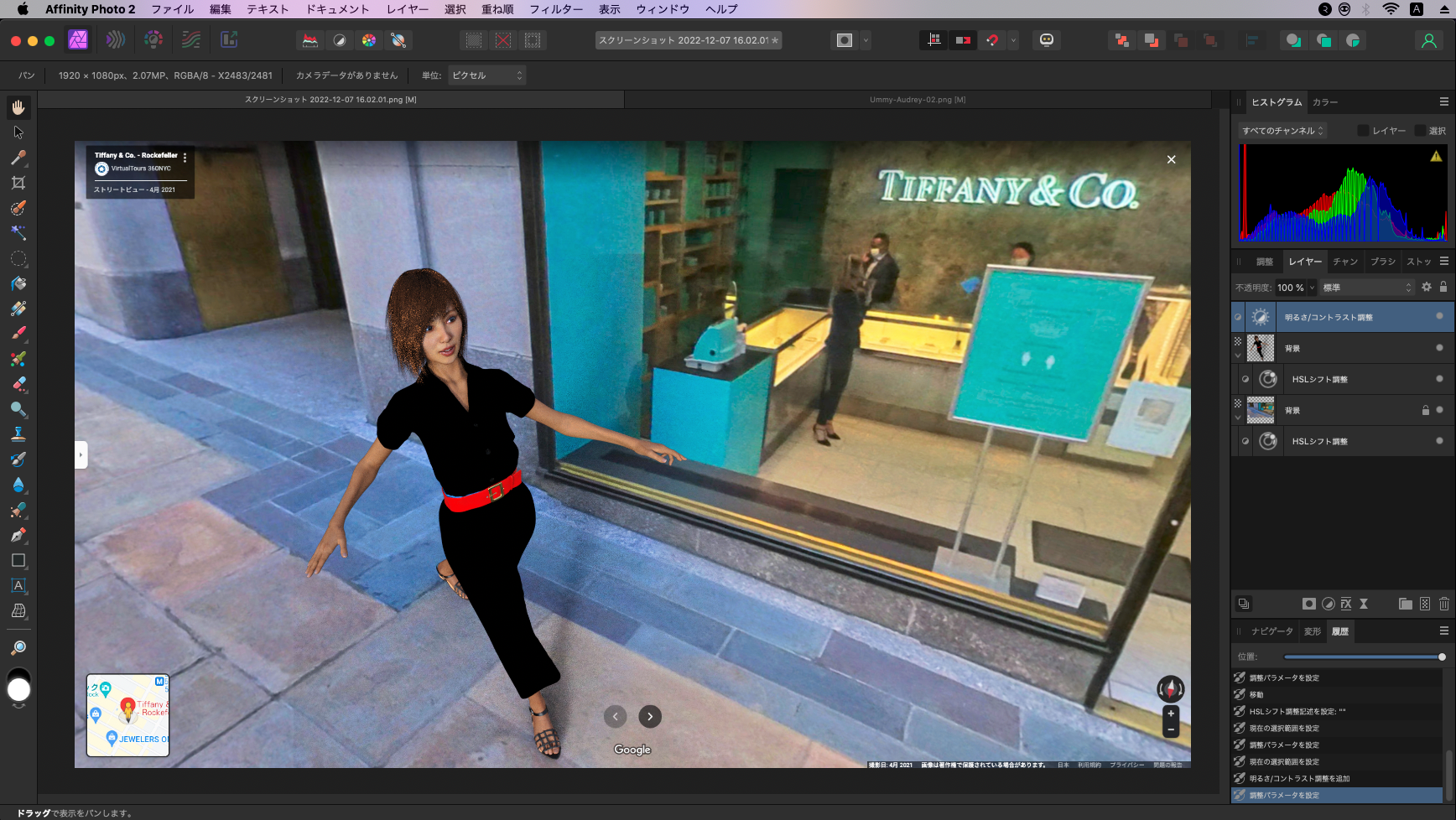
Task: Select the Artistic Text tool
Action: click(x=18, y=585)
